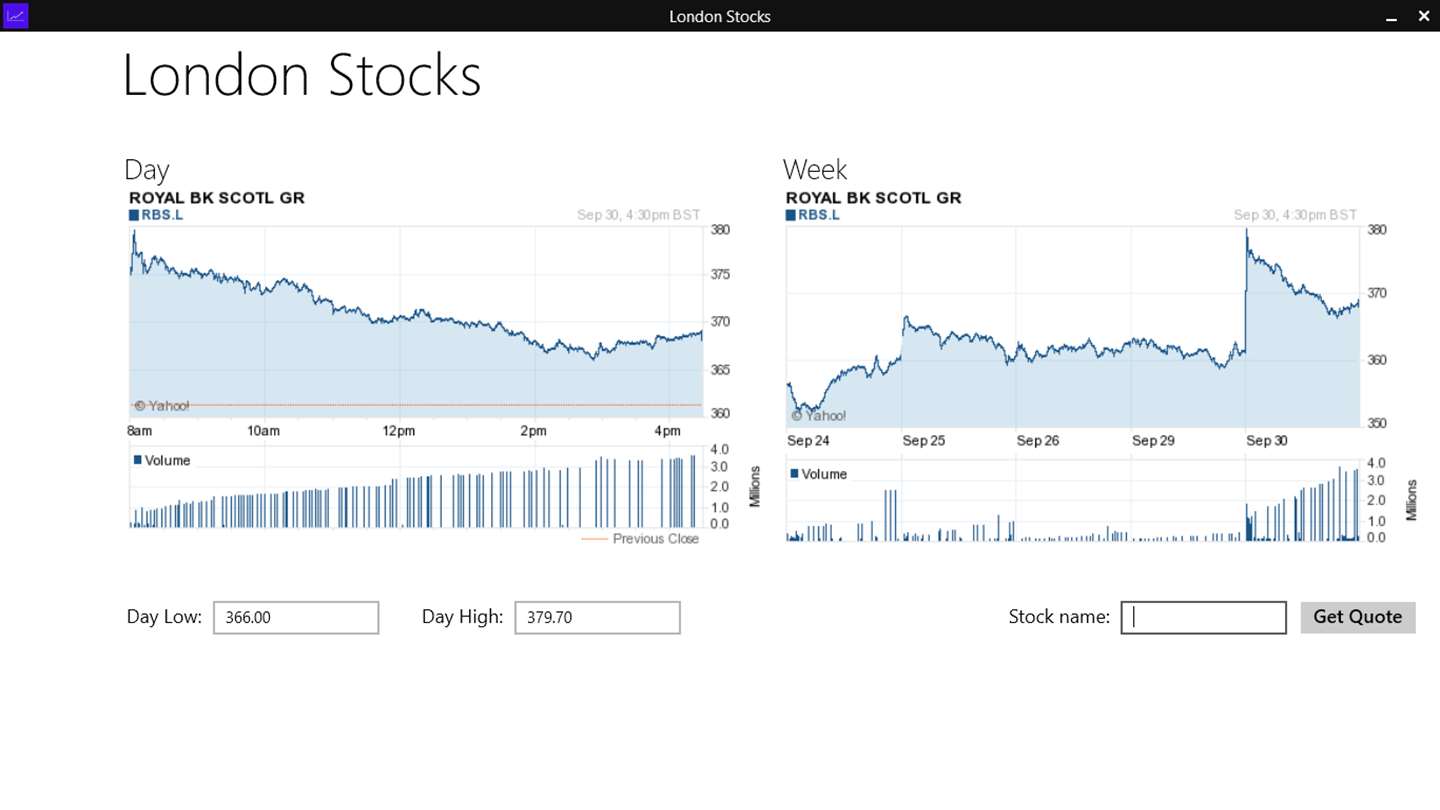
Task: Click the Day High value field
Action: point(597,618)
